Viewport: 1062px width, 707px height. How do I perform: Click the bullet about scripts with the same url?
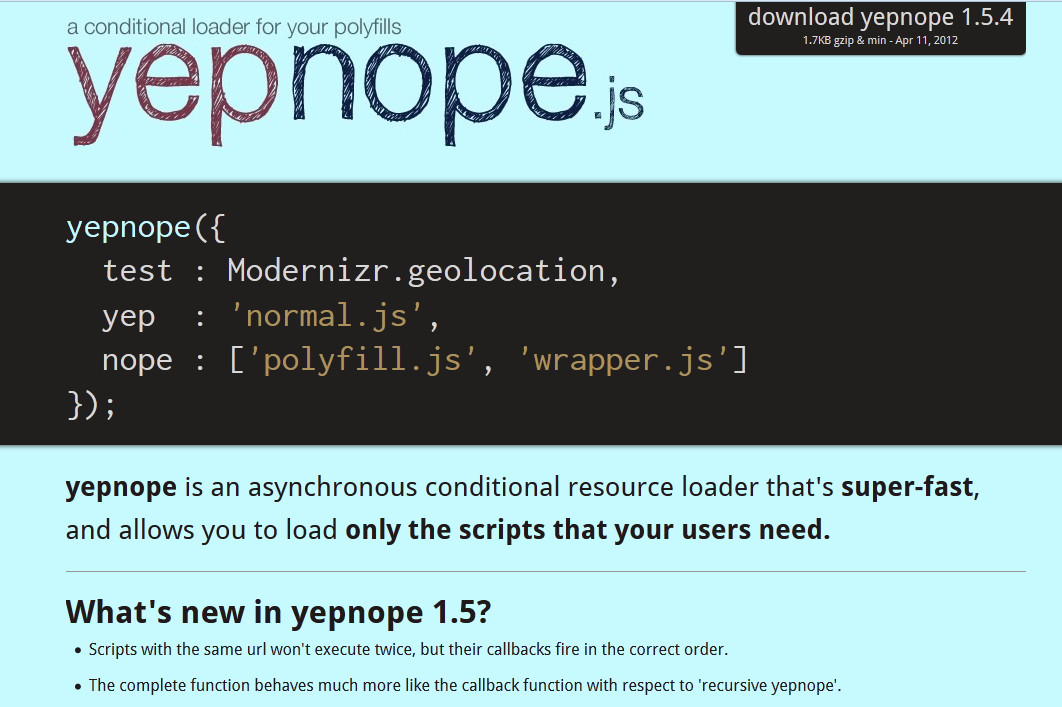(408, 649)
